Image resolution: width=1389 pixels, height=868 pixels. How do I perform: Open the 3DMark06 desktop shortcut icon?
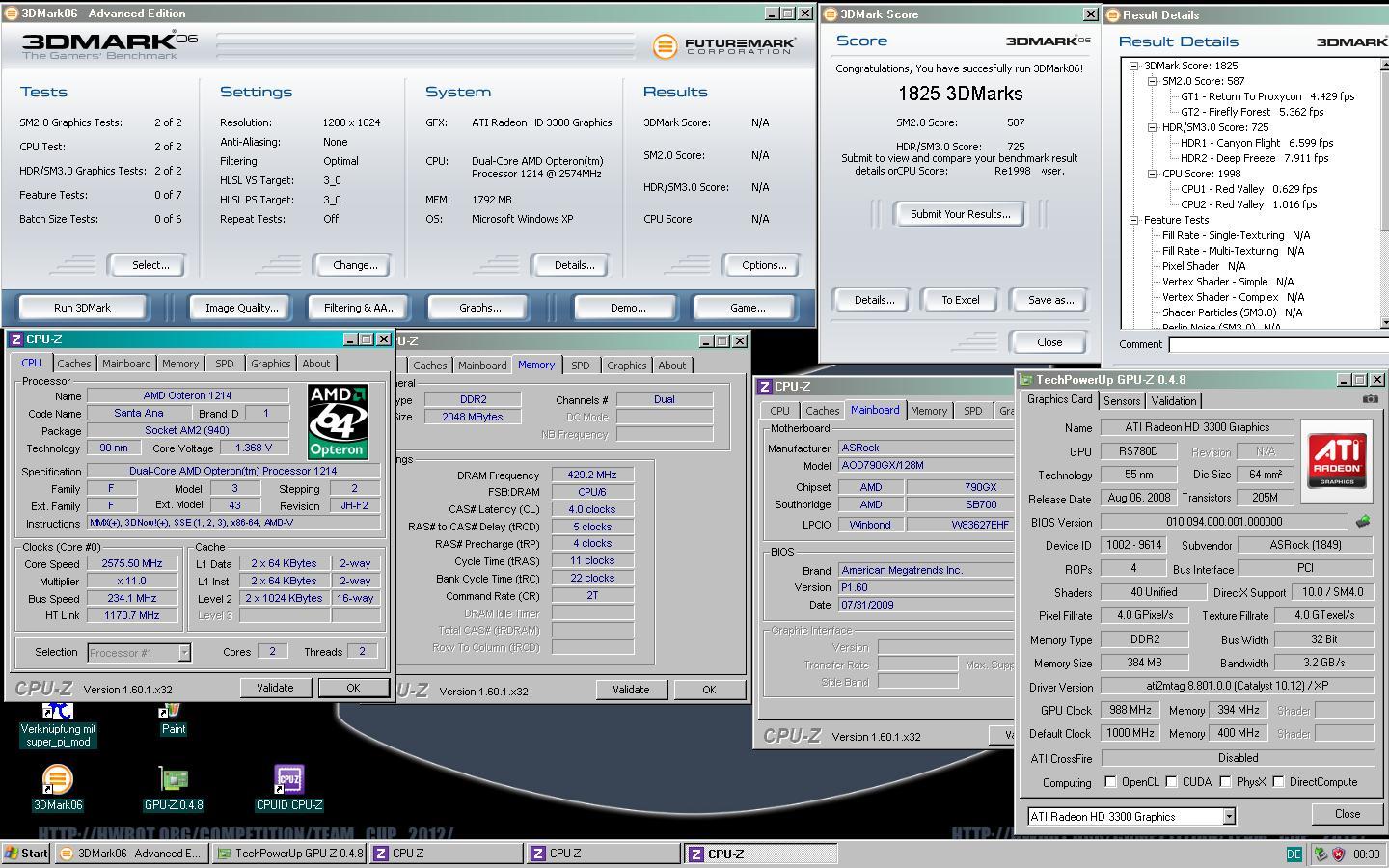[x=57, y=779]
